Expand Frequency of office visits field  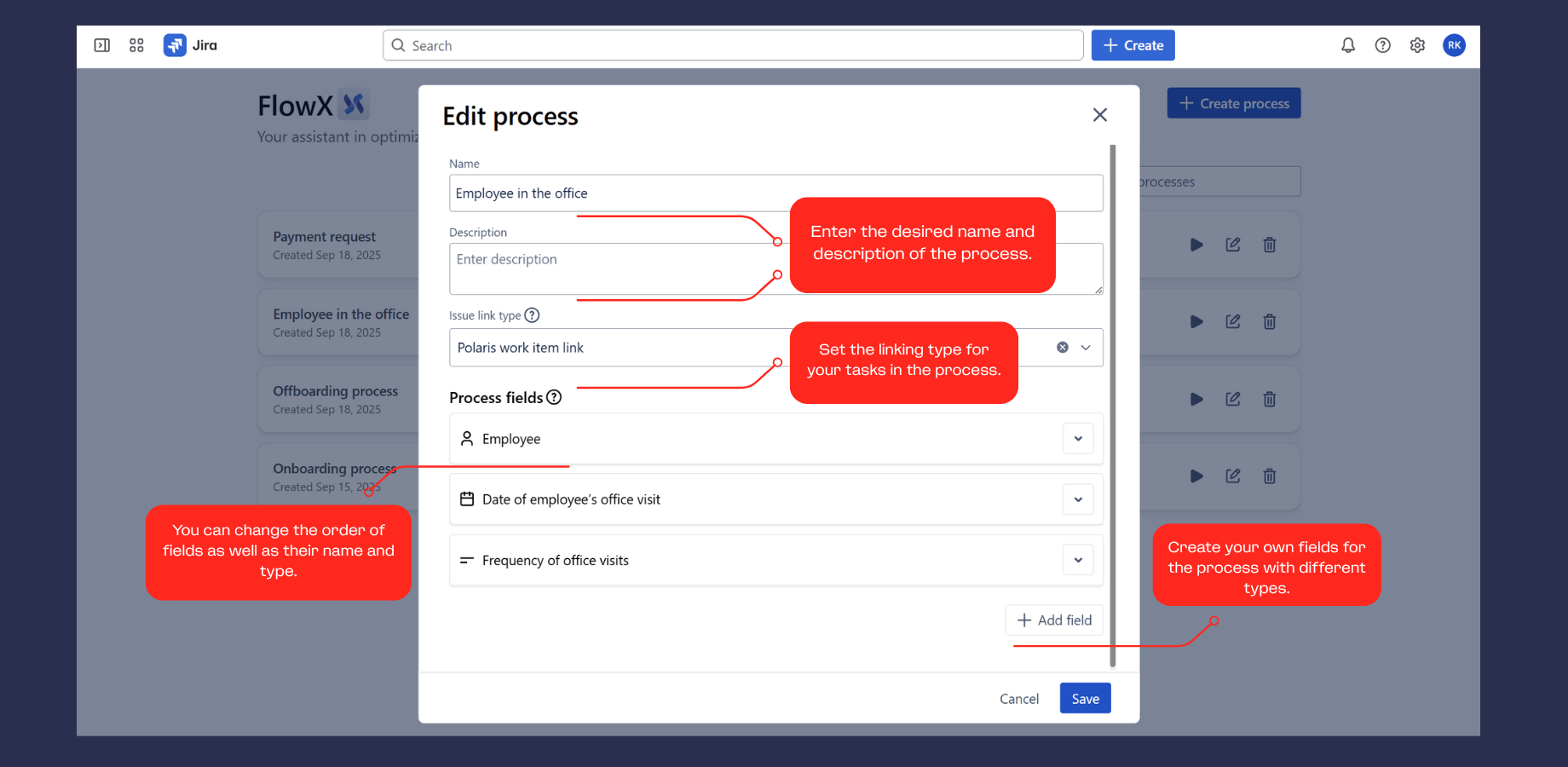pos(1078,560)
